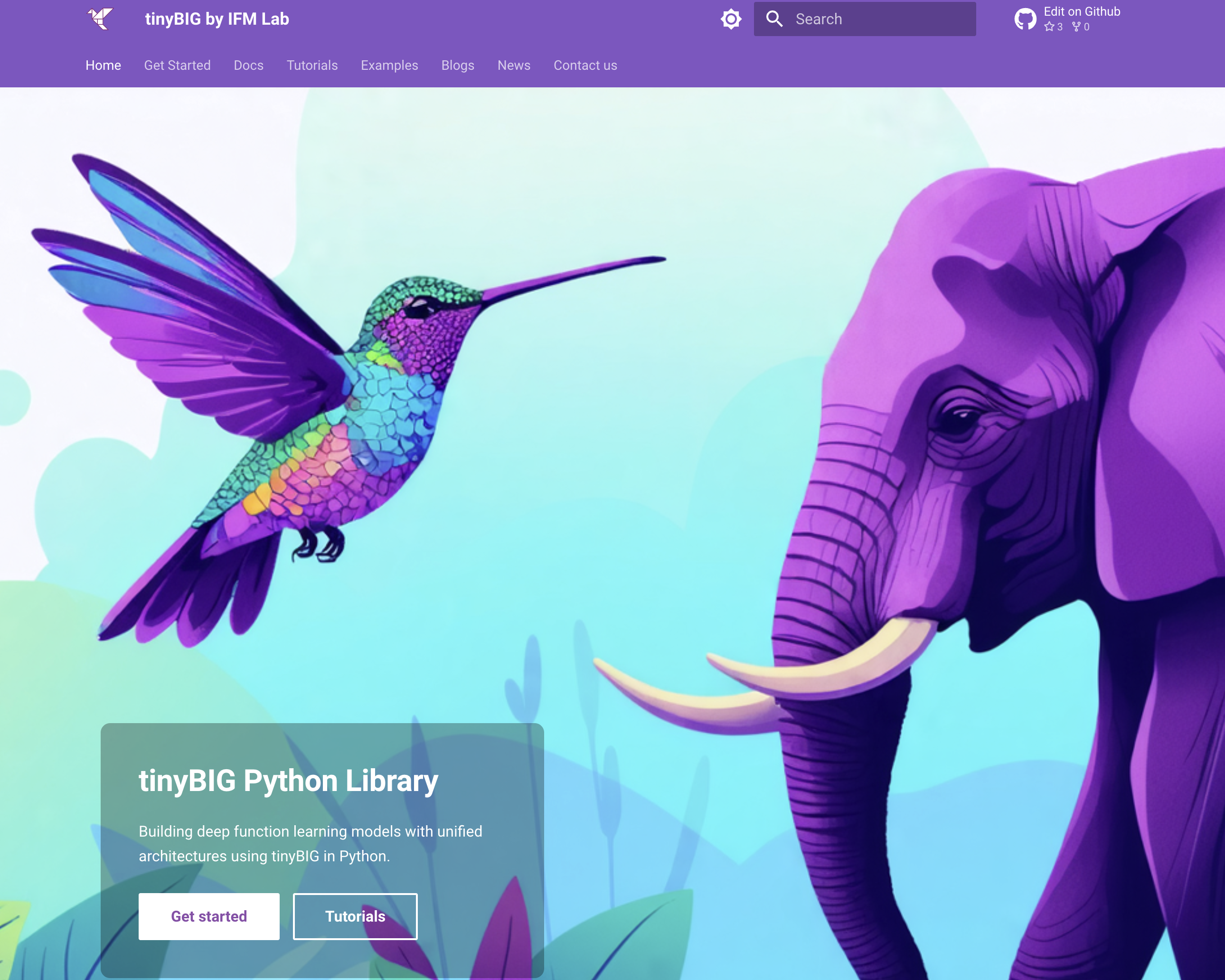The width and height of the screenshot is (1225, 980).
Task: Toggle the light/dark theme sun icon
Action: (x=731, y=19)
